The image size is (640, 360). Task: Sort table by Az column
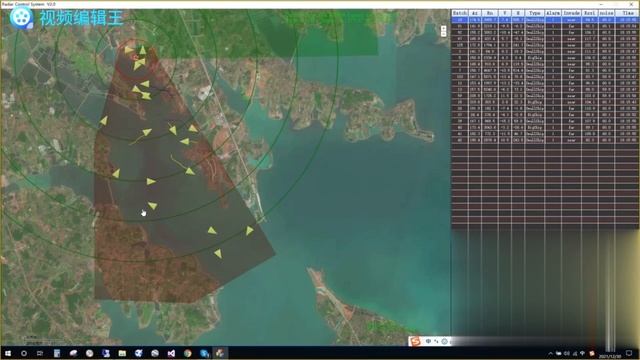click(x=475, y=13)
